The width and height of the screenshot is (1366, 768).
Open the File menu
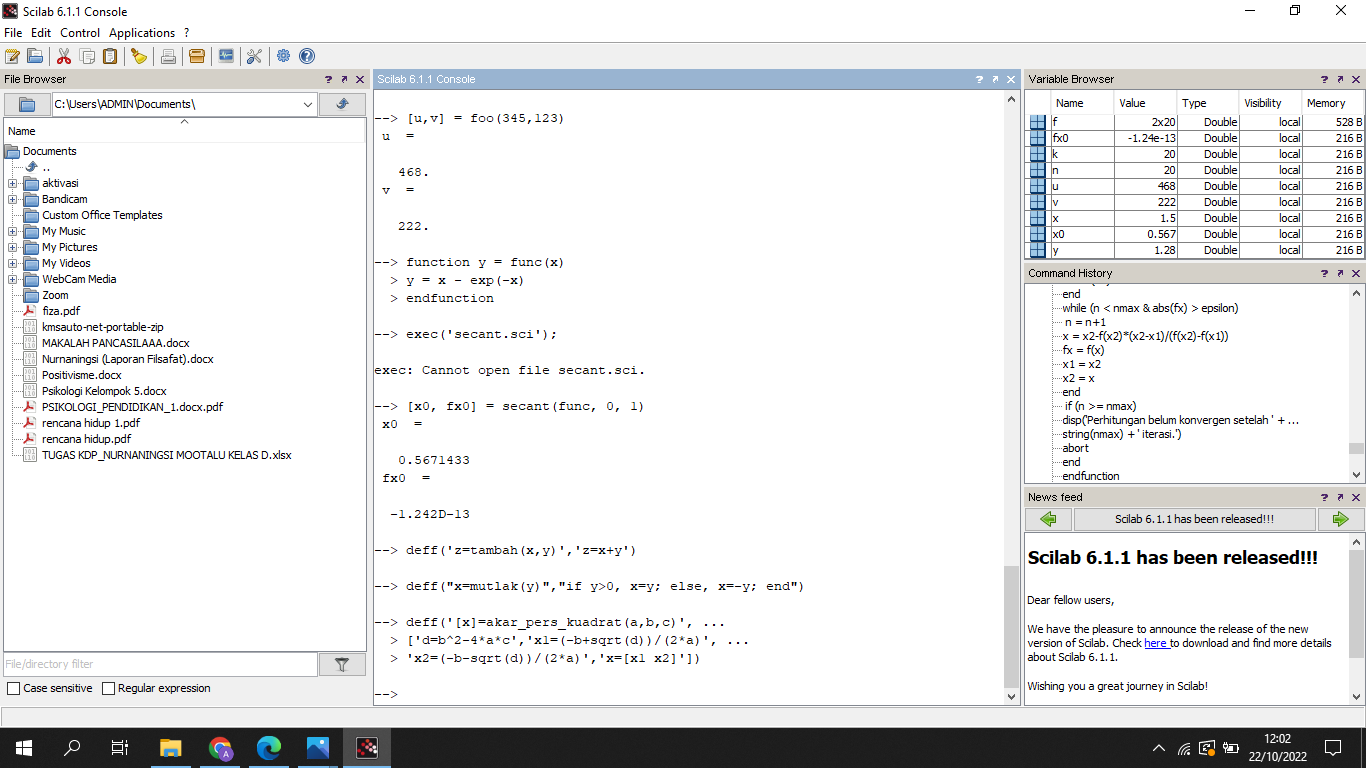click(13, 33)
